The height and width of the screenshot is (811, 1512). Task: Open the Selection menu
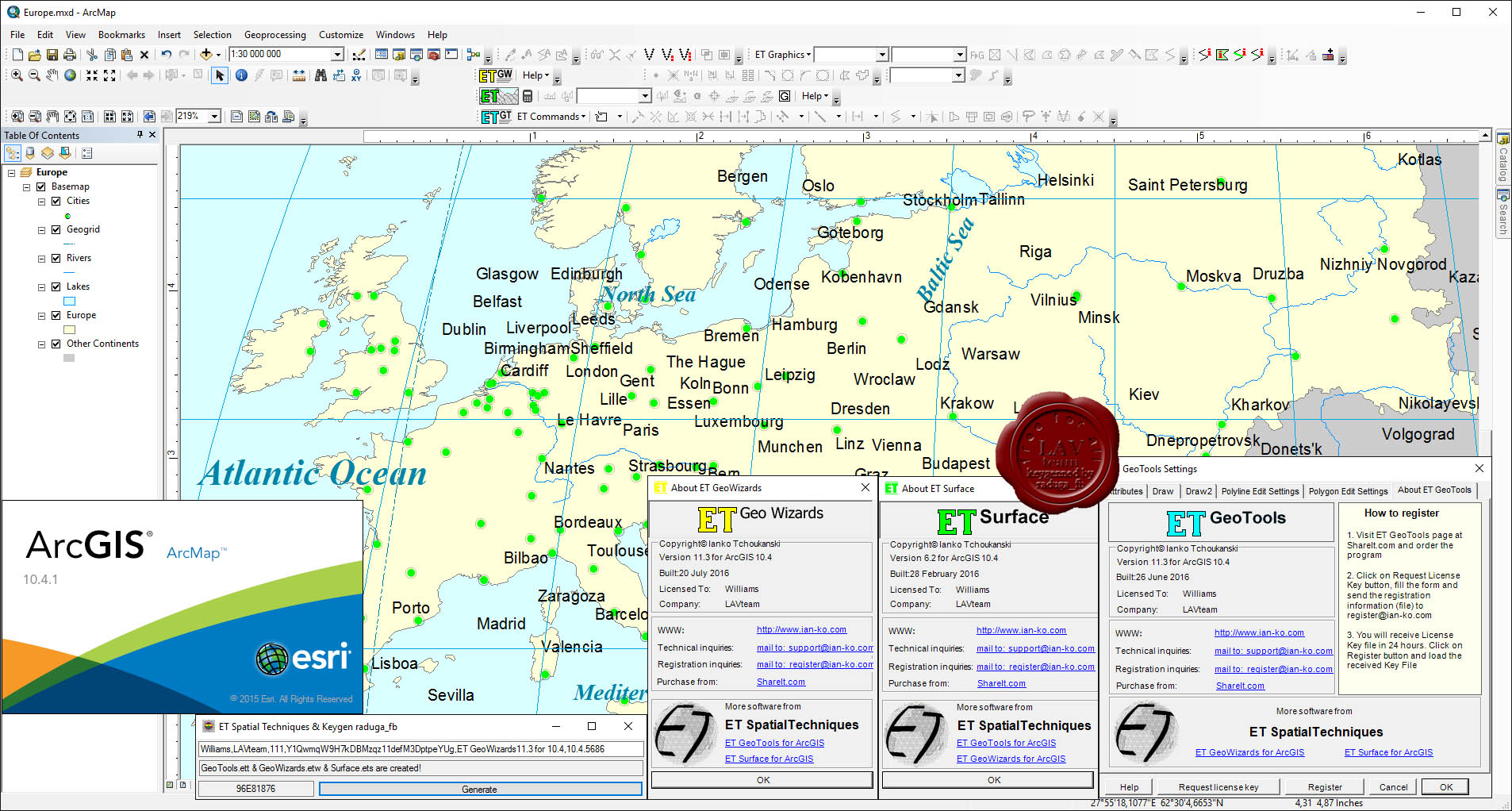212,35
